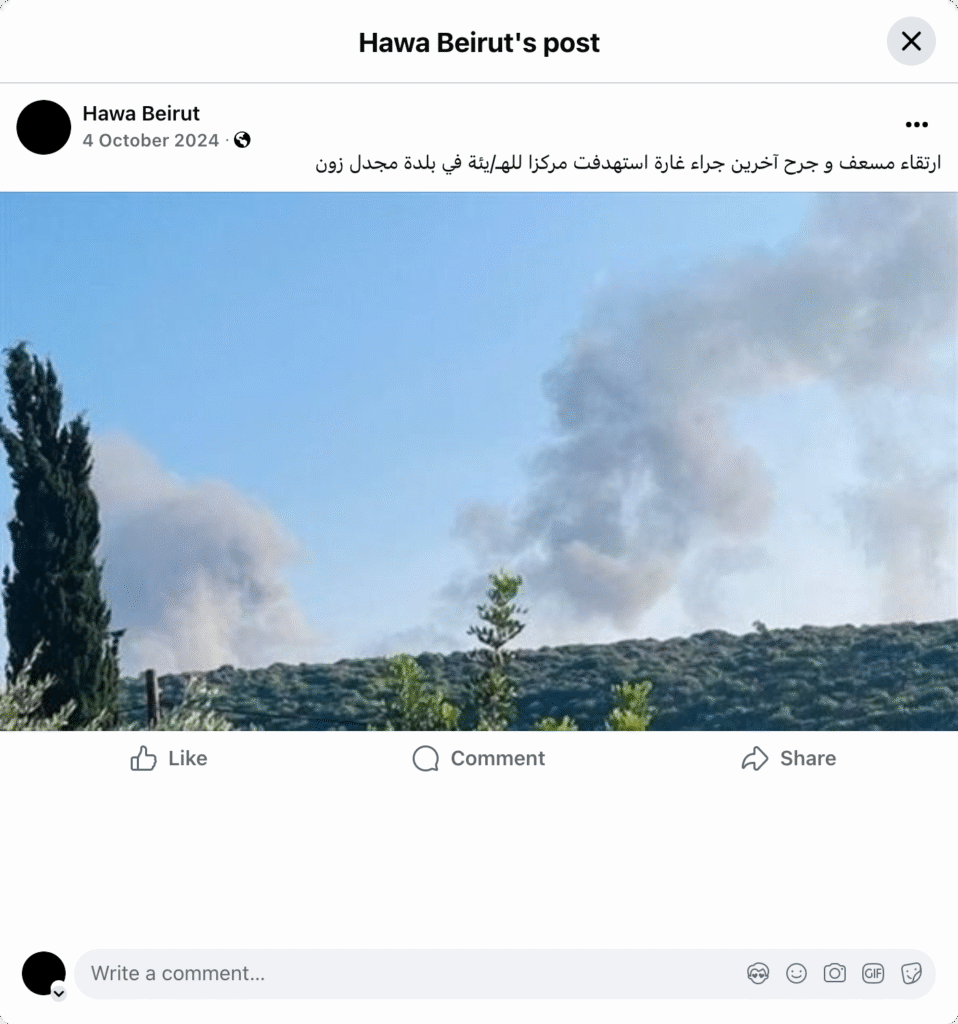The image size is (958, 1024).
Task: Open the GIF picker
Action: pyautogui.click(x=873, y=974)
